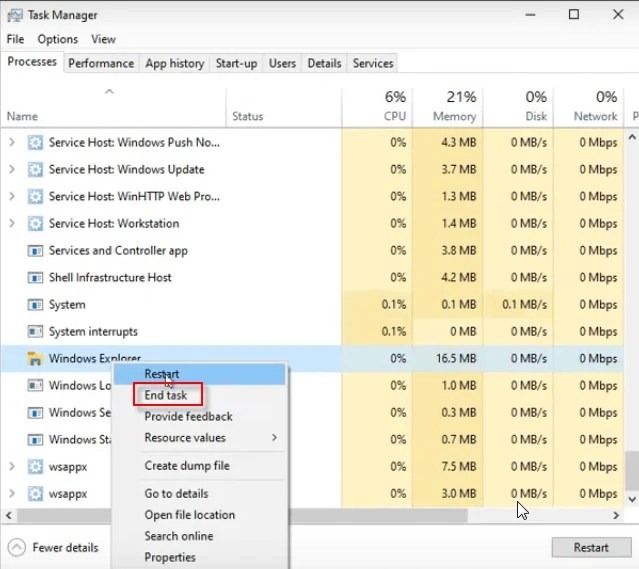Viewport: 639px width, 569px height.
Task: Switch to the Users tab
Action: point(282,63)
